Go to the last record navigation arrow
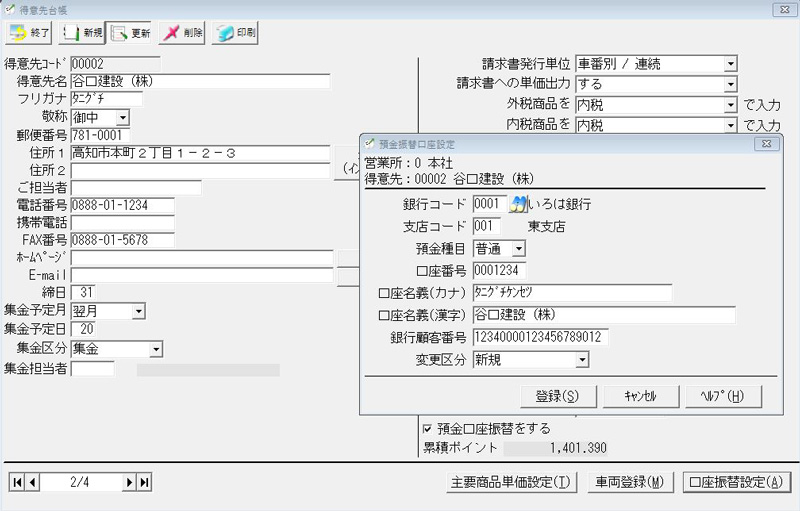800x511 pixels. pos(144,483)
